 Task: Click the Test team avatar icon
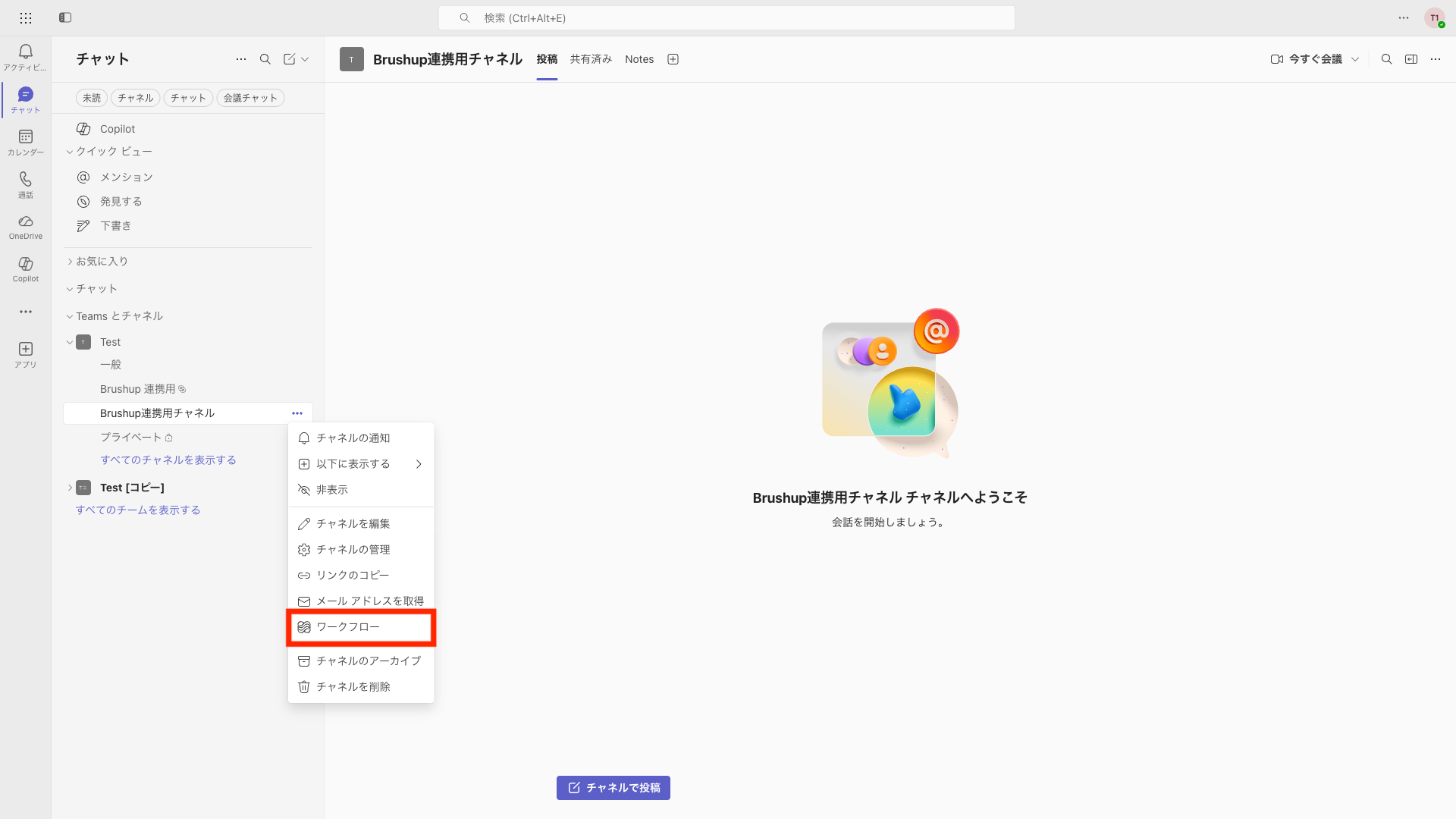point(83,342)
